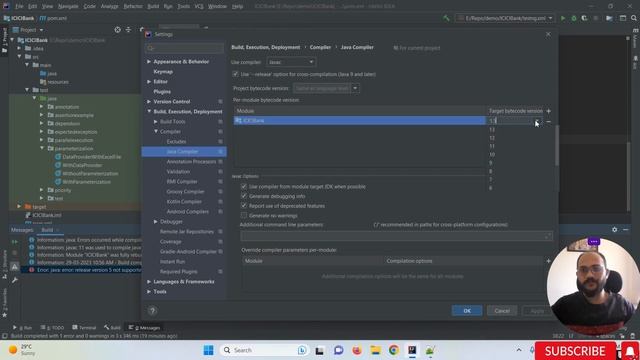
Task: Enable 'Generate no warnings' checkbox
Action: pos(244,216)
